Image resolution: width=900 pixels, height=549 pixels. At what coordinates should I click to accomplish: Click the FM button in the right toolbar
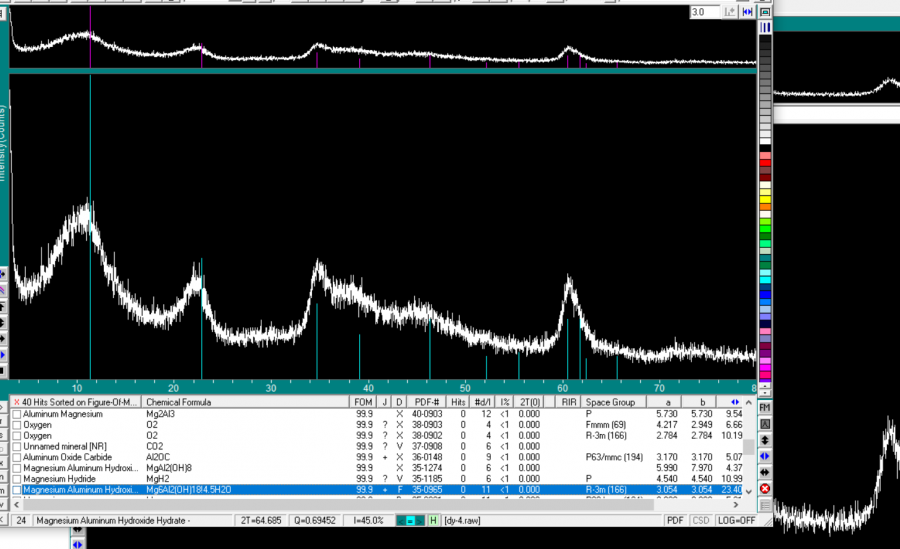pyautogui.click(x=765, y=407)
